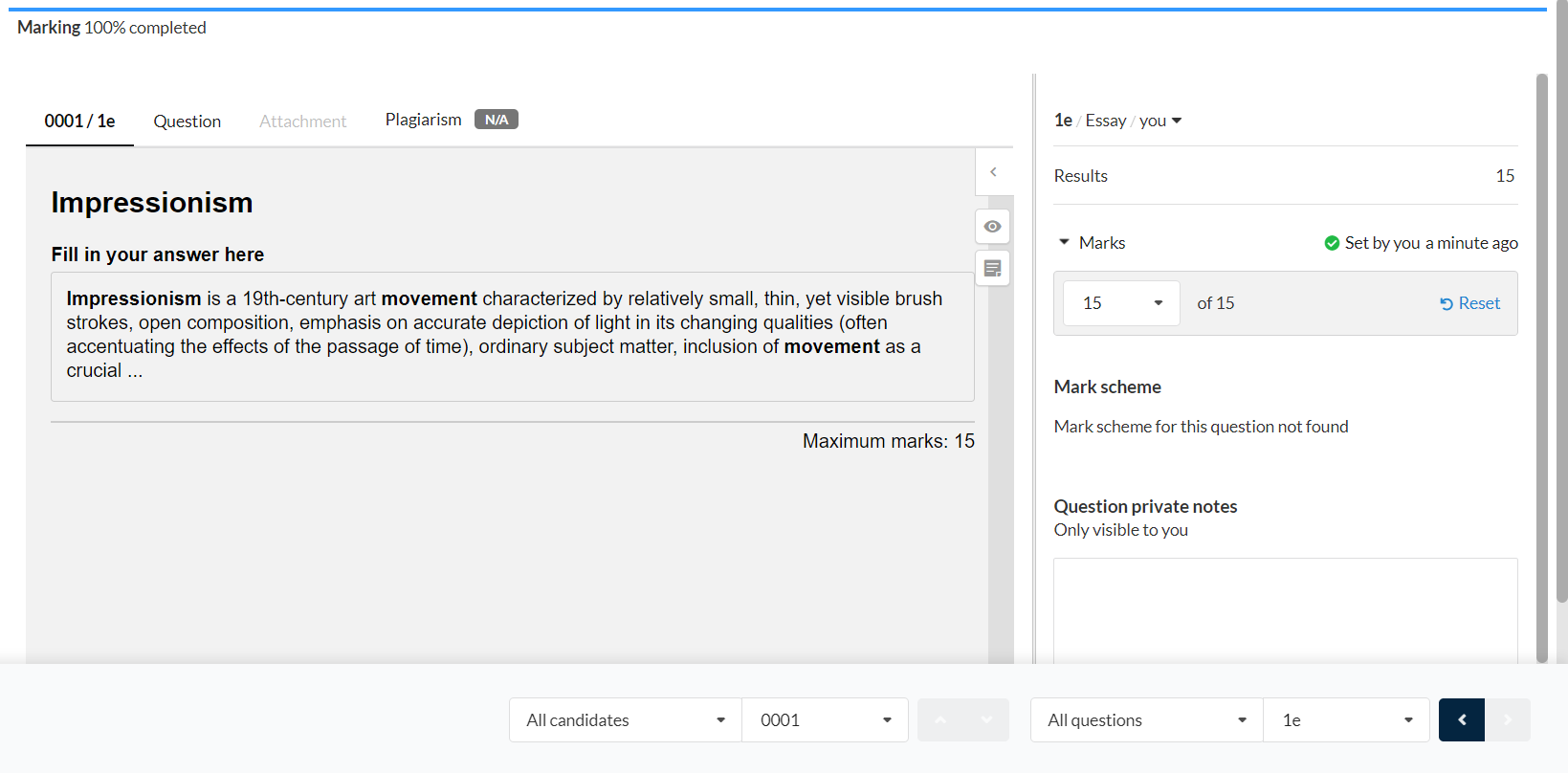Click the right panel vertical scrollbar

1541,368
